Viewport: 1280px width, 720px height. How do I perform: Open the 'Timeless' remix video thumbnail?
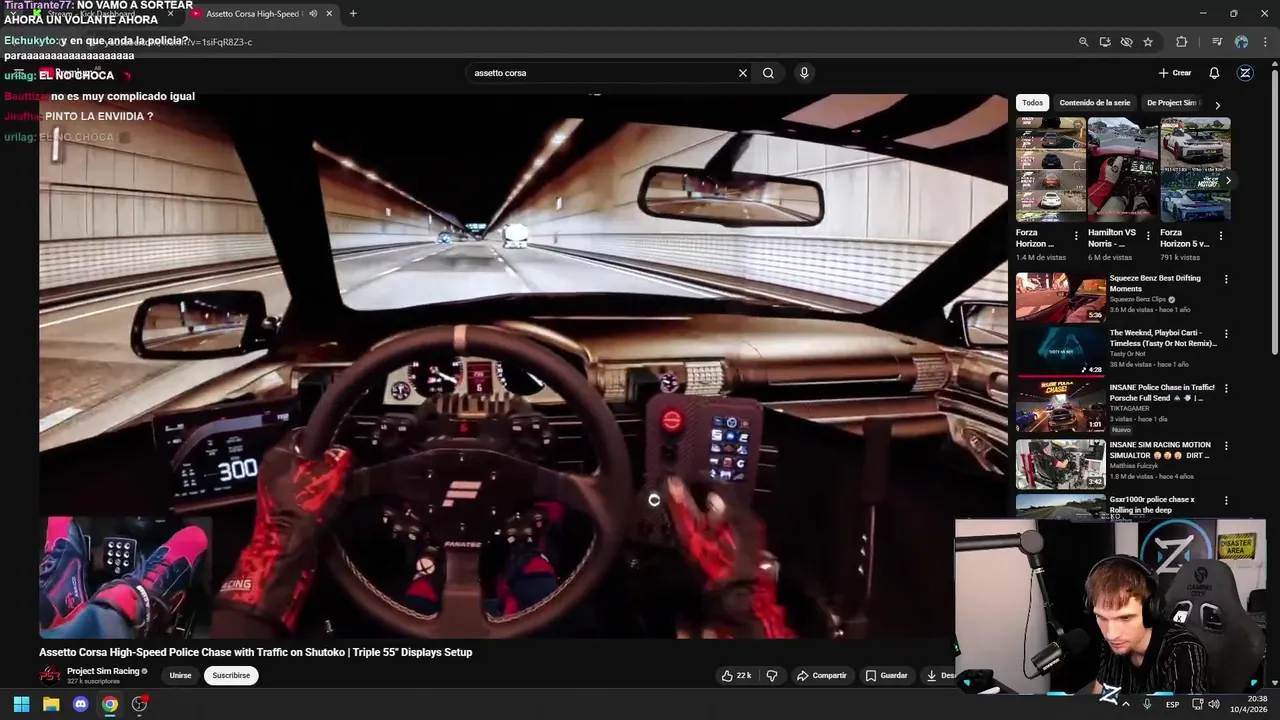click(1060, 352)
